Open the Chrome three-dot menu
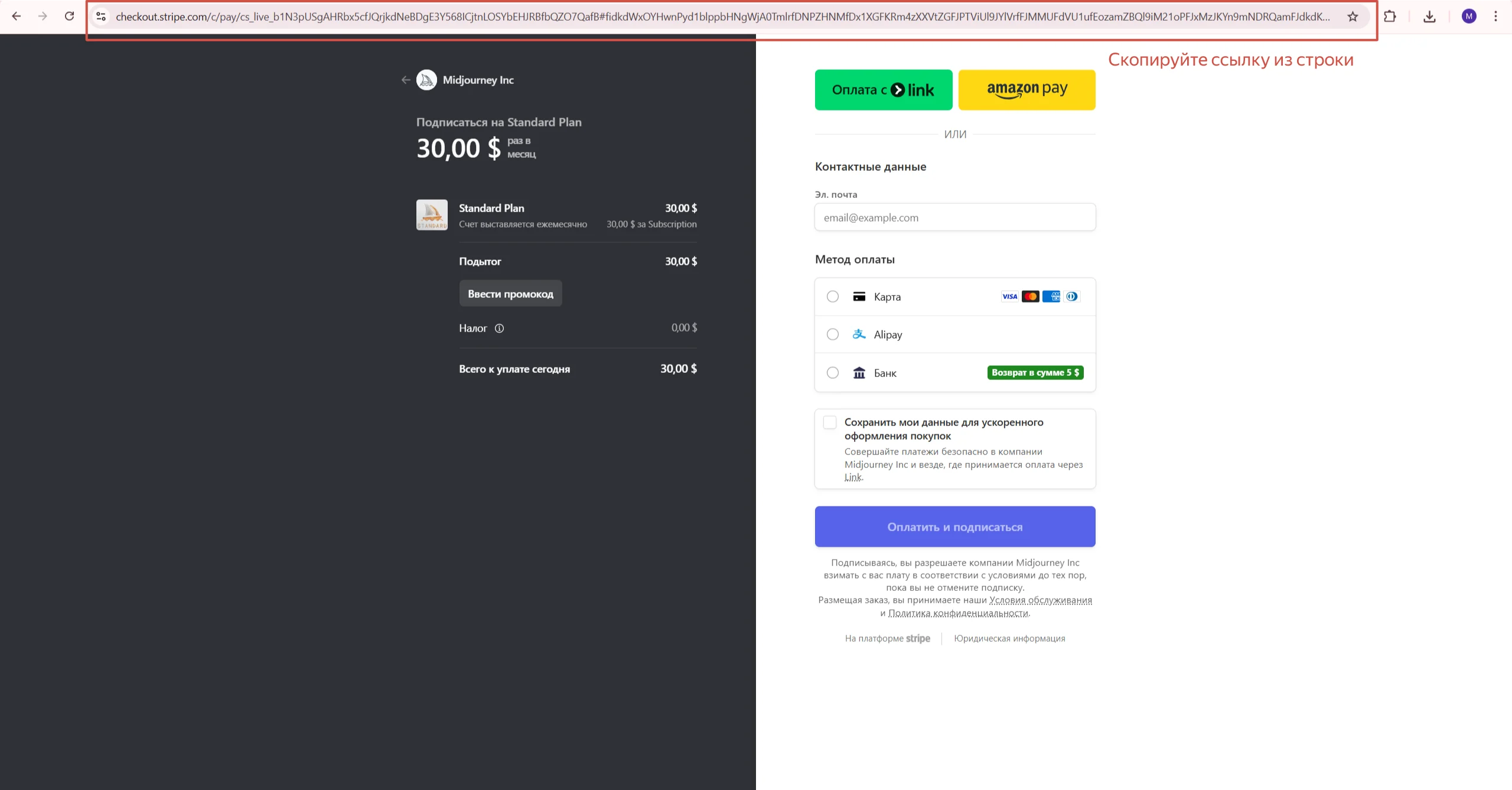 (x=1495, y=17)
